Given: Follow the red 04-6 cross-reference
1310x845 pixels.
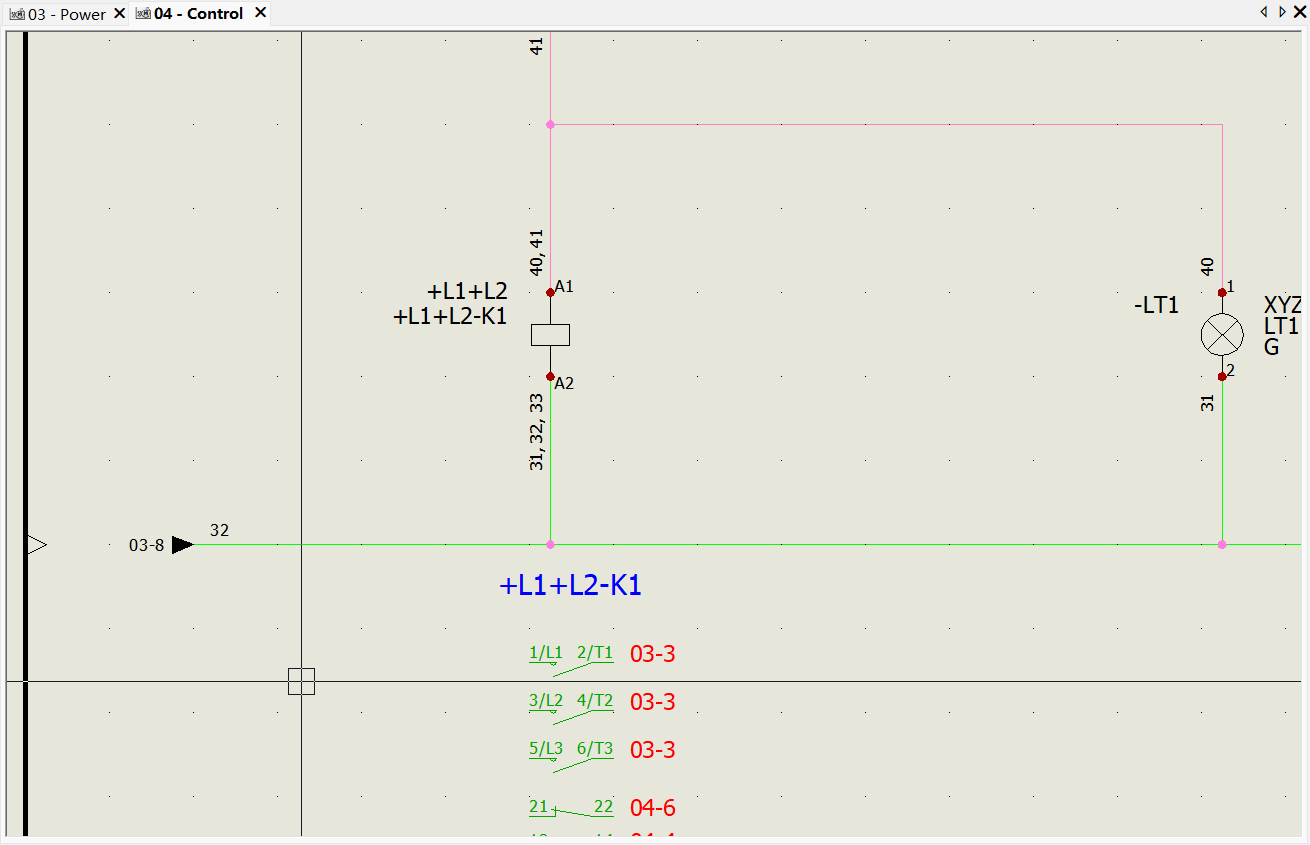Looking at the screenshot, I should click(652, 808).
